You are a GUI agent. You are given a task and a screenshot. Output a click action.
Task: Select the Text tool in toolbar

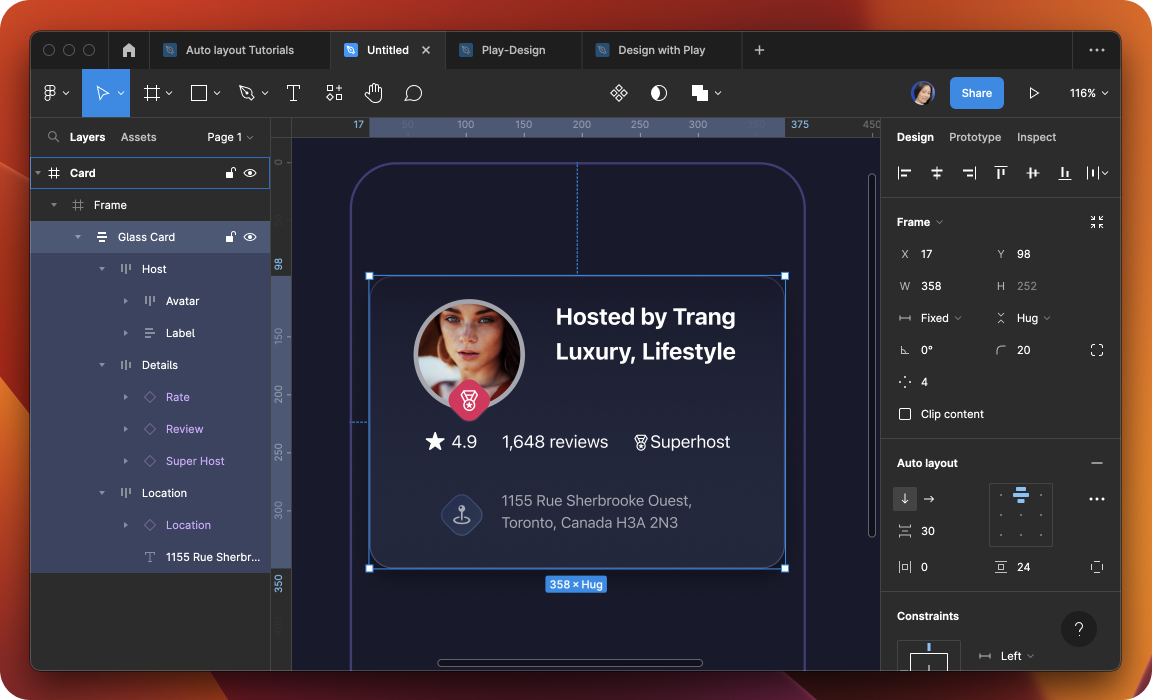point(293,93)
